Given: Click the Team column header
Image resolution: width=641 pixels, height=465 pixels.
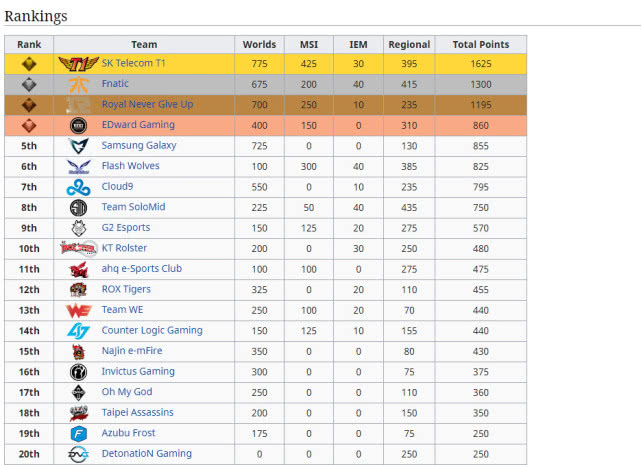Looking at the screenshot, I should 144,45.
